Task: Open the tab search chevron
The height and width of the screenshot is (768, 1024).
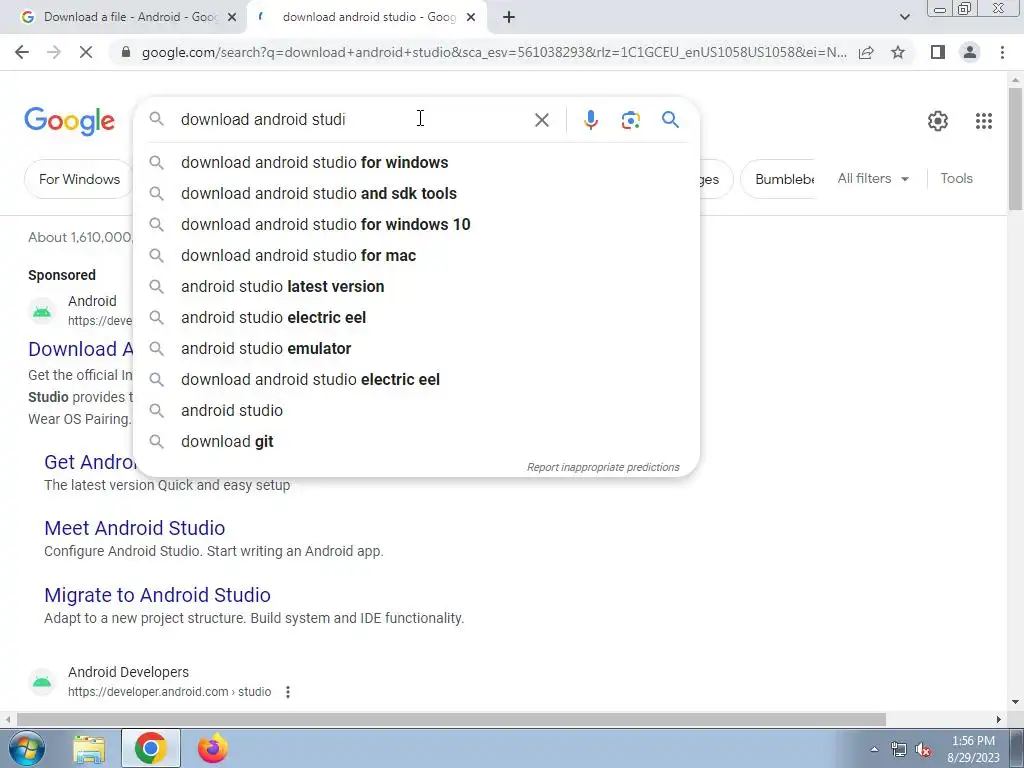Action: [904, 17]
